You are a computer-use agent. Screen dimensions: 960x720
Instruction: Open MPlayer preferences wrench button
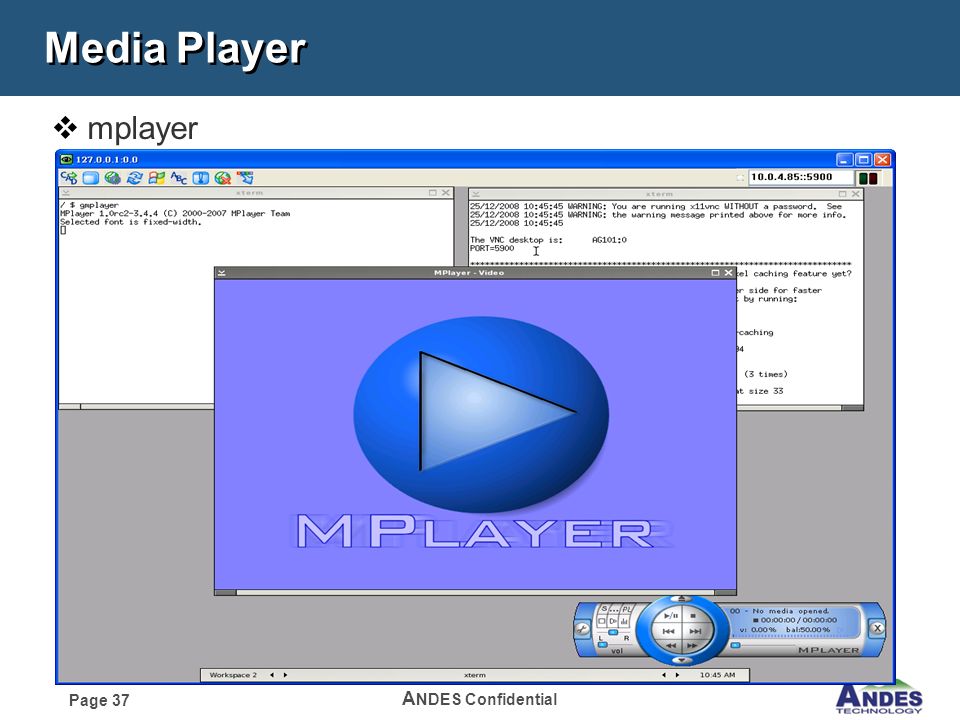[x=582, y=629]
